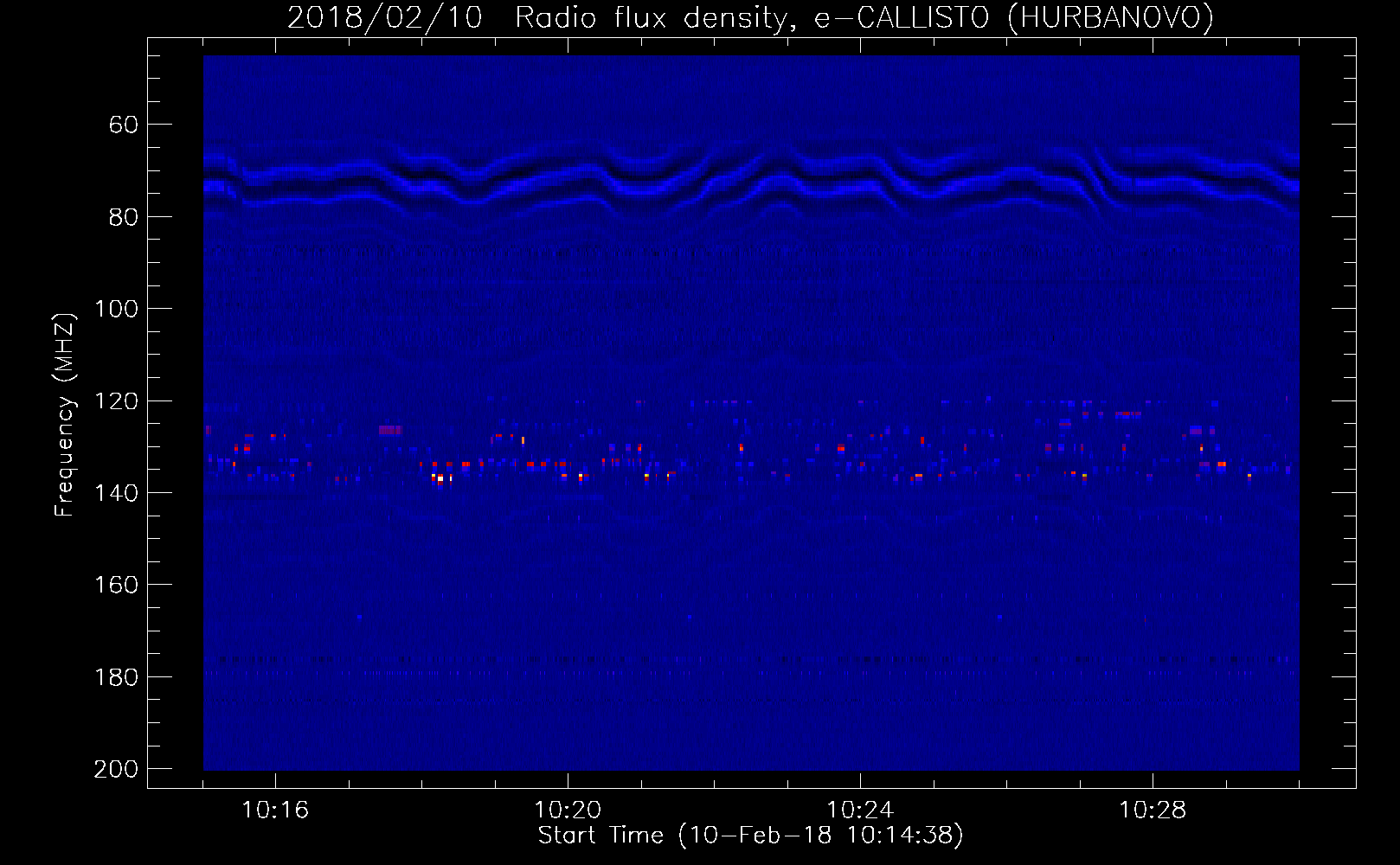Click the 140 frequency tick label
Image resolution: width=1400 pixels, height=865 pixels.
coord(116,493)
